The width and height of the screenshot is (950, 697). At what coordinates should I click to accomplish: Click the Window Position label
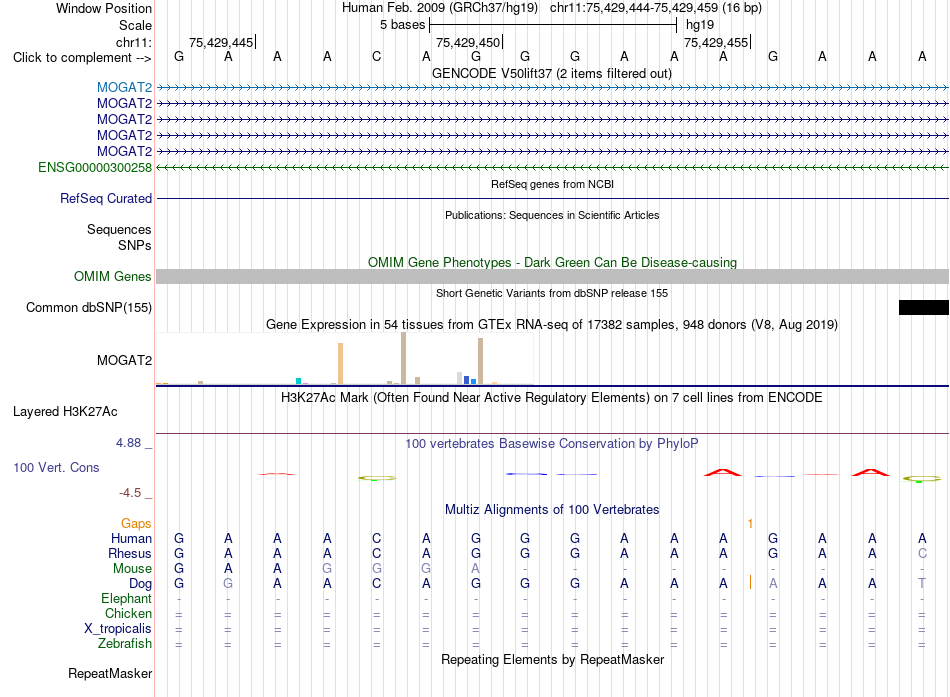[104, 8]
